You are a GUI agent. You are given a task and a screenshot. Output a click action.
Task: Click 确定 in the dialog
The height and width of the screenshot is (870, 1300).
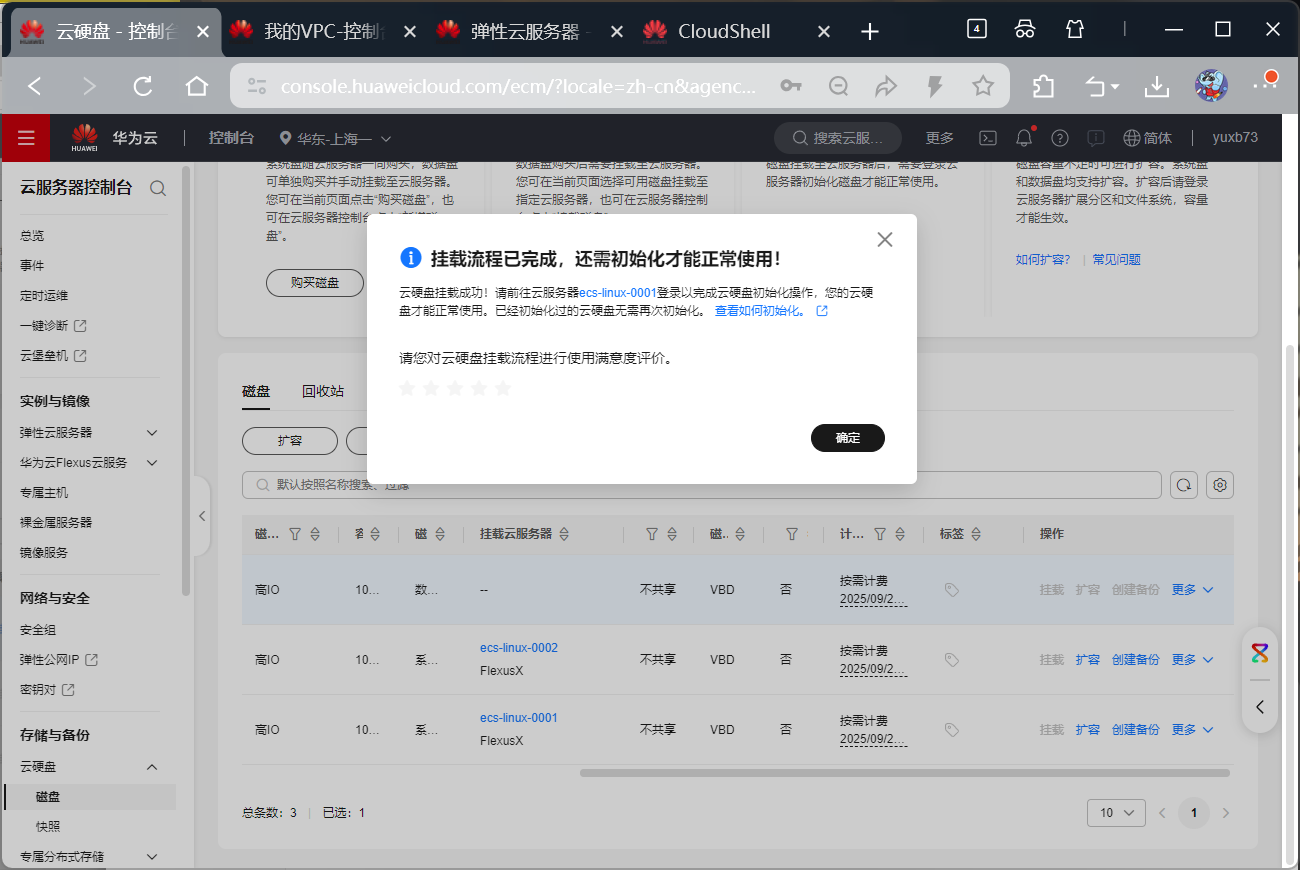click(848, 438)
